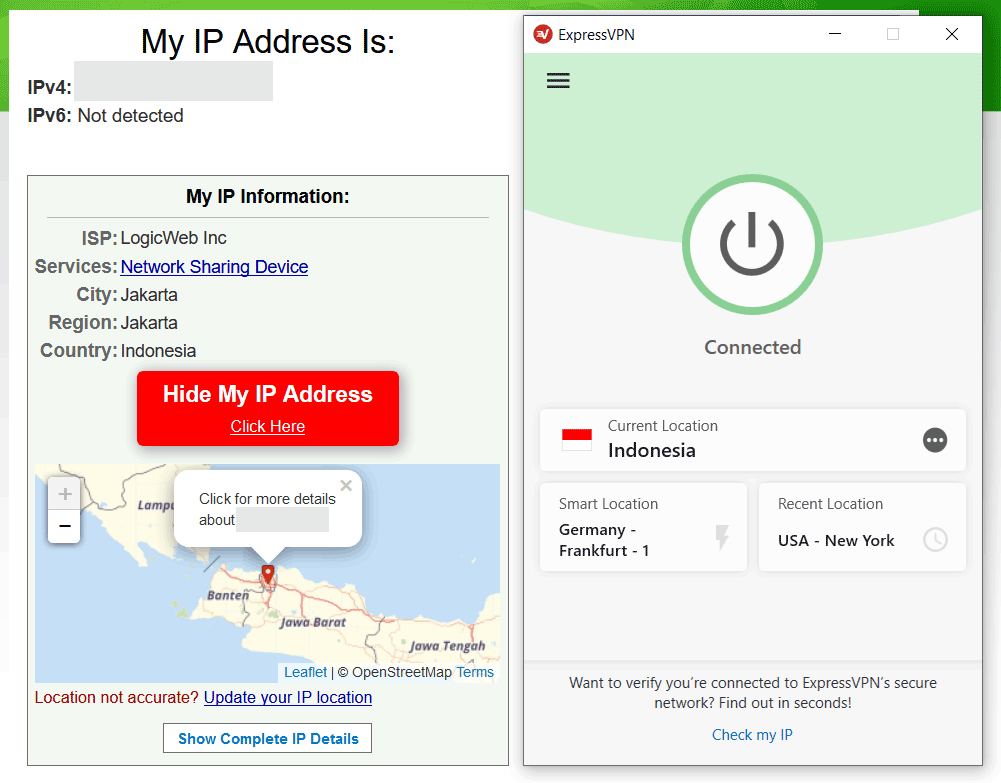Click the 'Jawa Barat' map label
This screenshot has height=783, width=1001.
(313, 622)
